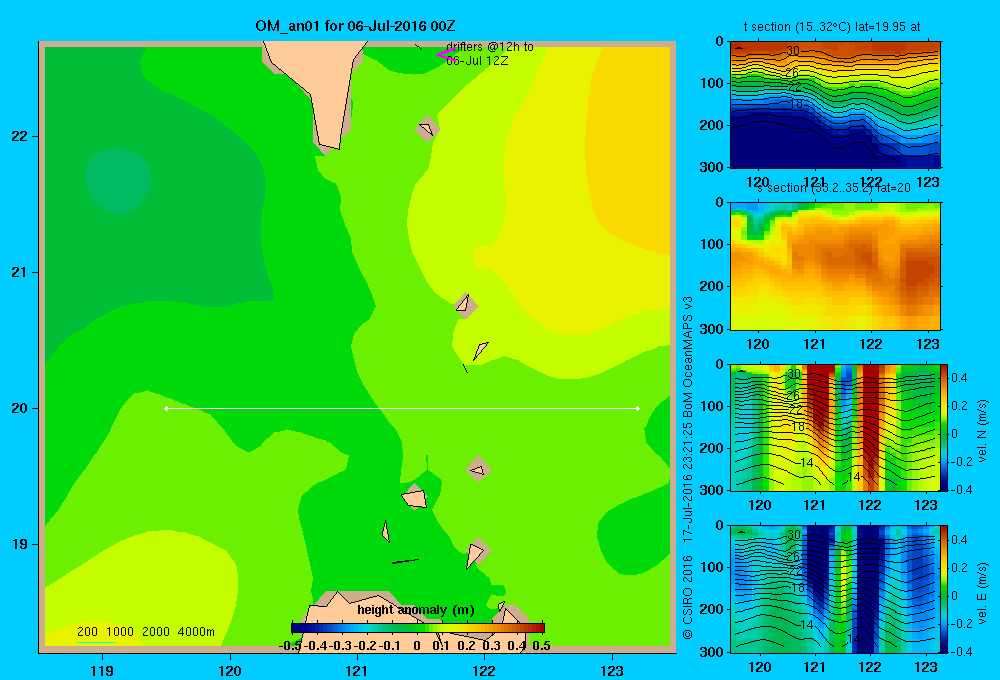Click the small island near latitude 22 east of Taiwan
1000x680 pixels.
[427, 129]
